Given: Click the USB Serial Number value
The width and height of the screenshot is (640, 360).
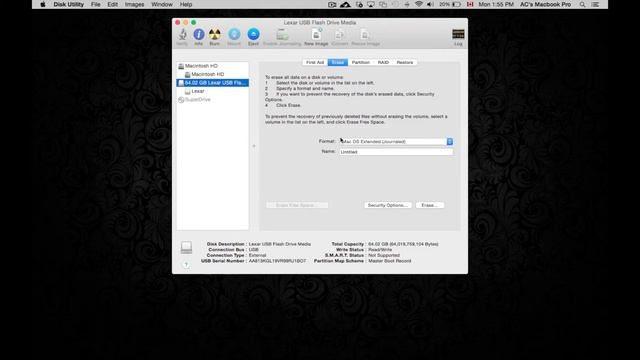Looking at the screenshot, I should click(x=277, y=261).
